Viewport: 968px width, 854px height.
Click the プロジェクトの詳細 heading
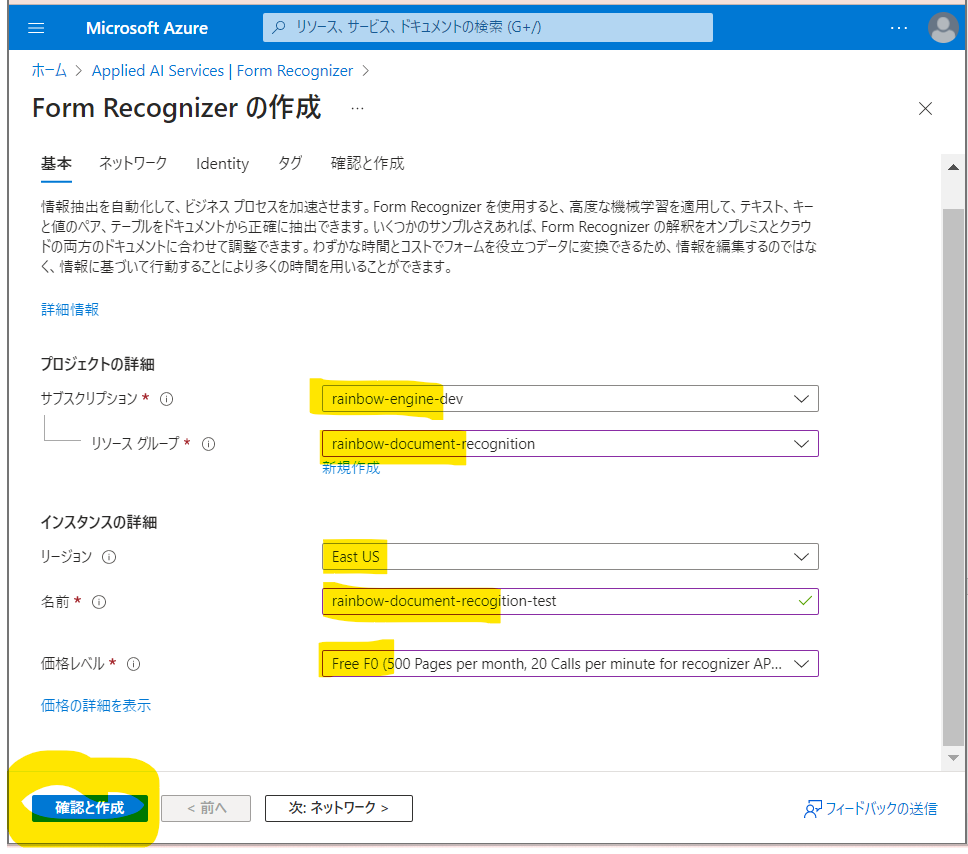point(98,364)
